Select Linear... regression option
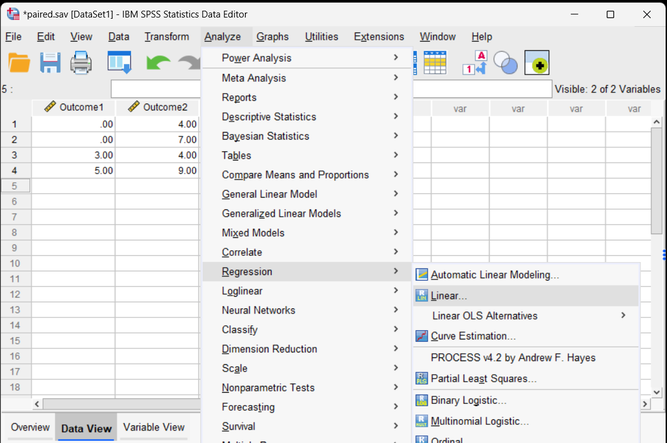This screenshot has width=667, height=443. [x=526, y=295]
